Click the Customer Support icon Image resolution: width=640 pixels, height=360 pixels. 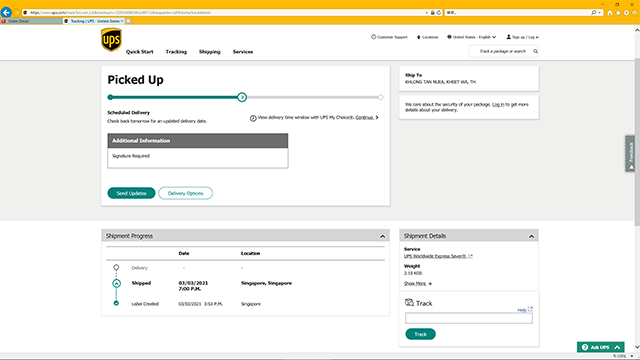point(373,37)
